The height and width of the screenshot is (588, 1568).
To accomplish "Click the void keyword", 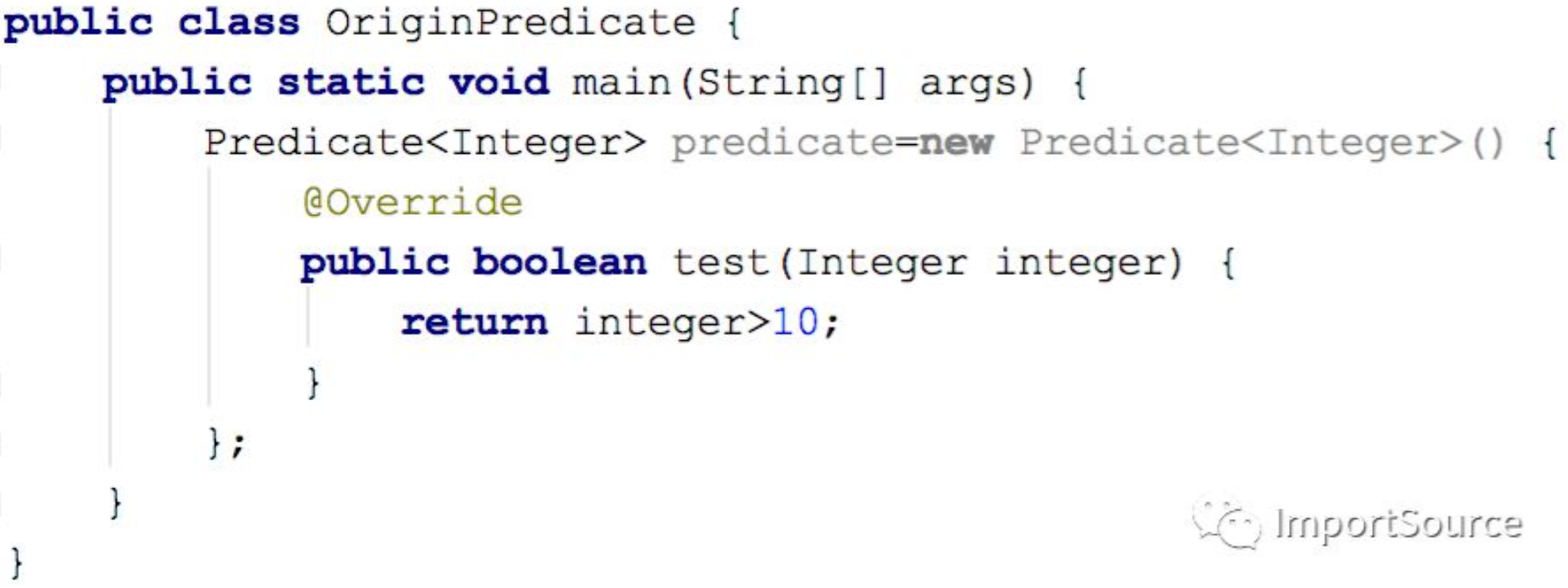I will pos(499,82).
